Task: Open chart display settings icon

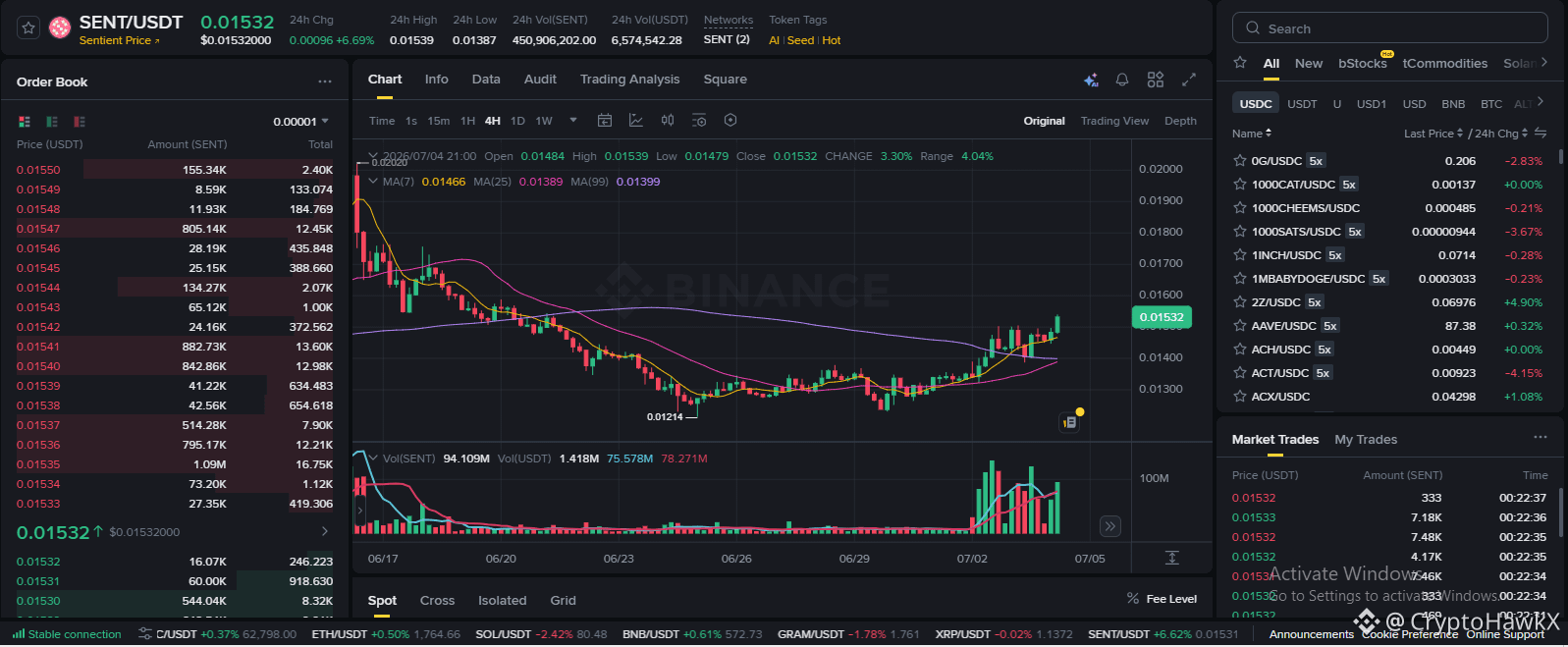Action: pos(699,120)
